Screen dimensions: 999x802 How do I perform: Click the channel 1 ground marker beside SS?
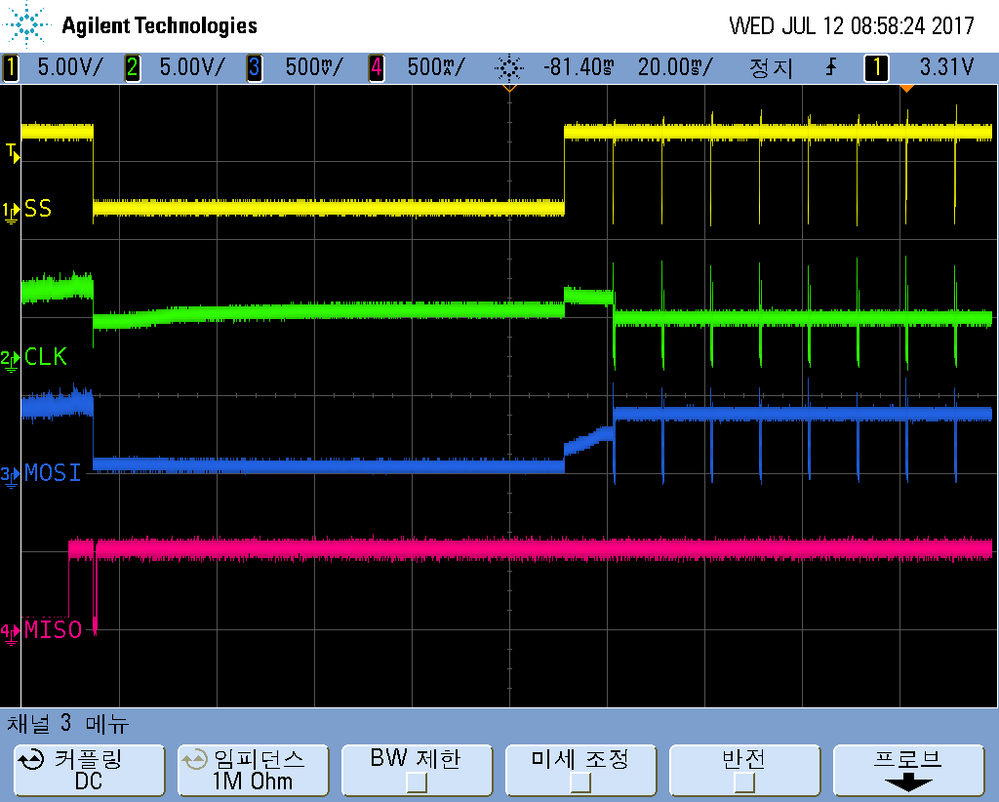point(10,213)
